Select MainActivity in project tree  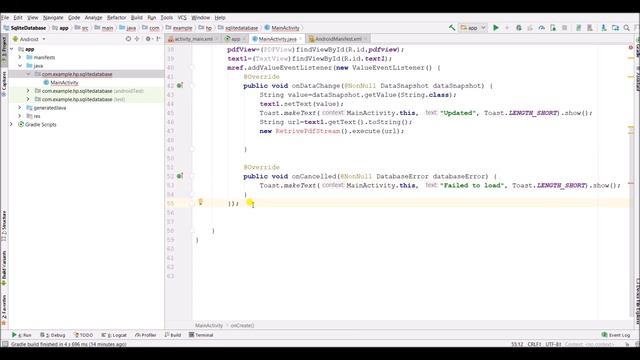pyautogui.click(x=64, y=82)
